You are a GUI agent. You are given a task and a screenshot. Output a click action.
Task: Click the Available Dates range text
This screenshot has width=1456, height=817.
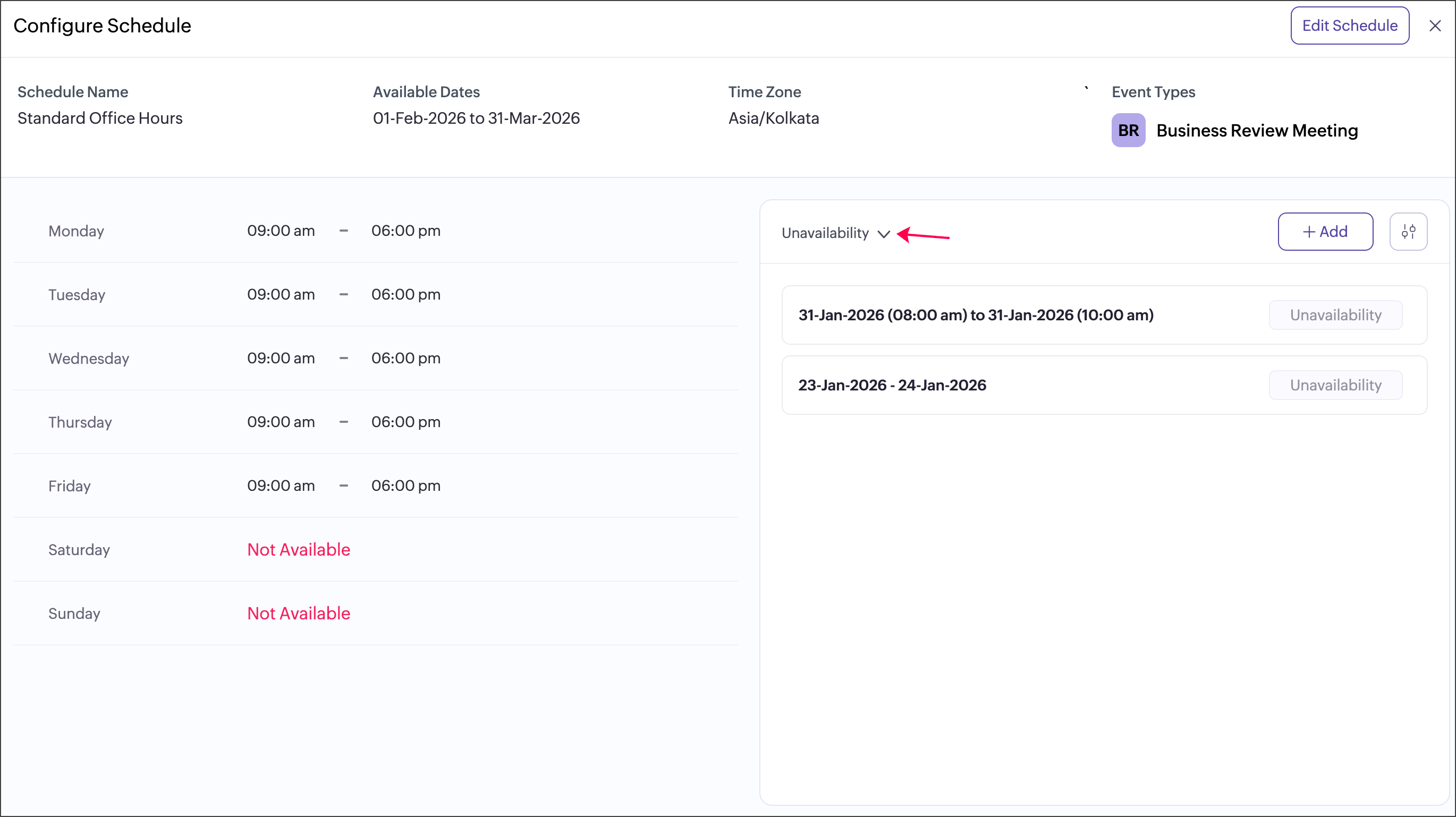coord(476,118)
